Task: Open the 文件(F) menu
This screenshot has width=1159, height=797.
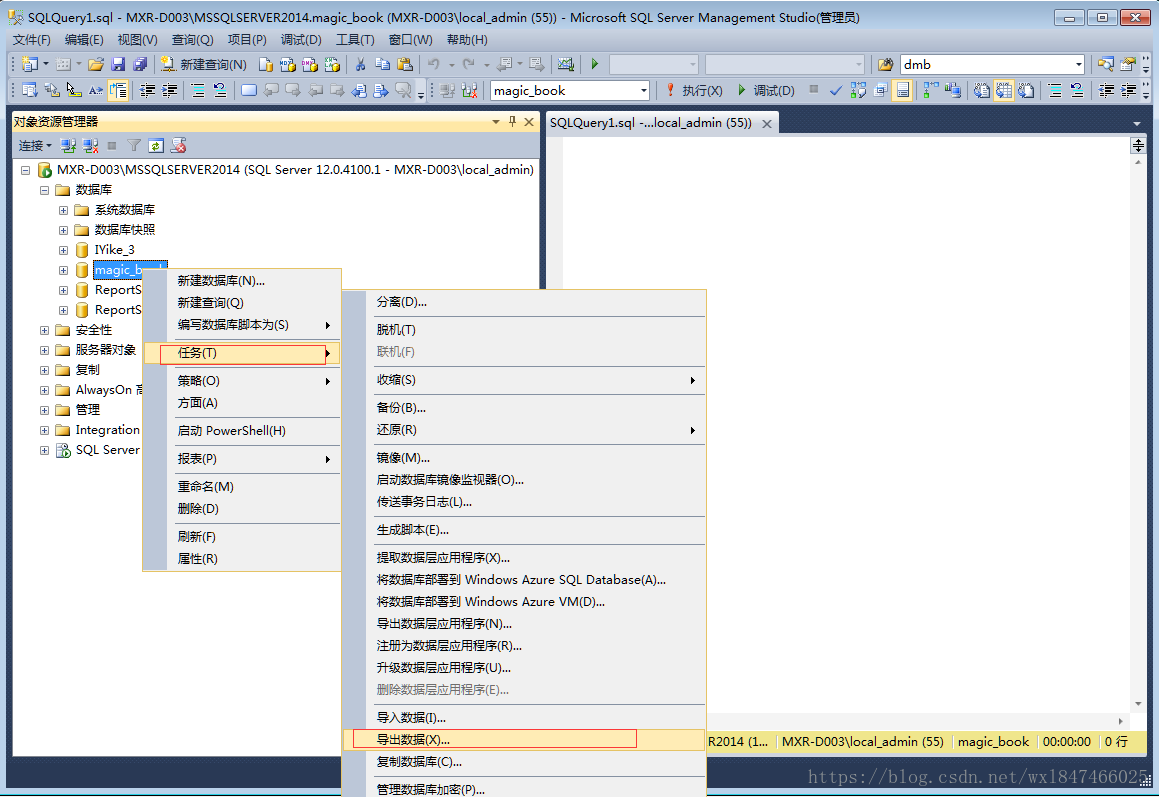Action: pyautogui.click(x=32, y=40)
